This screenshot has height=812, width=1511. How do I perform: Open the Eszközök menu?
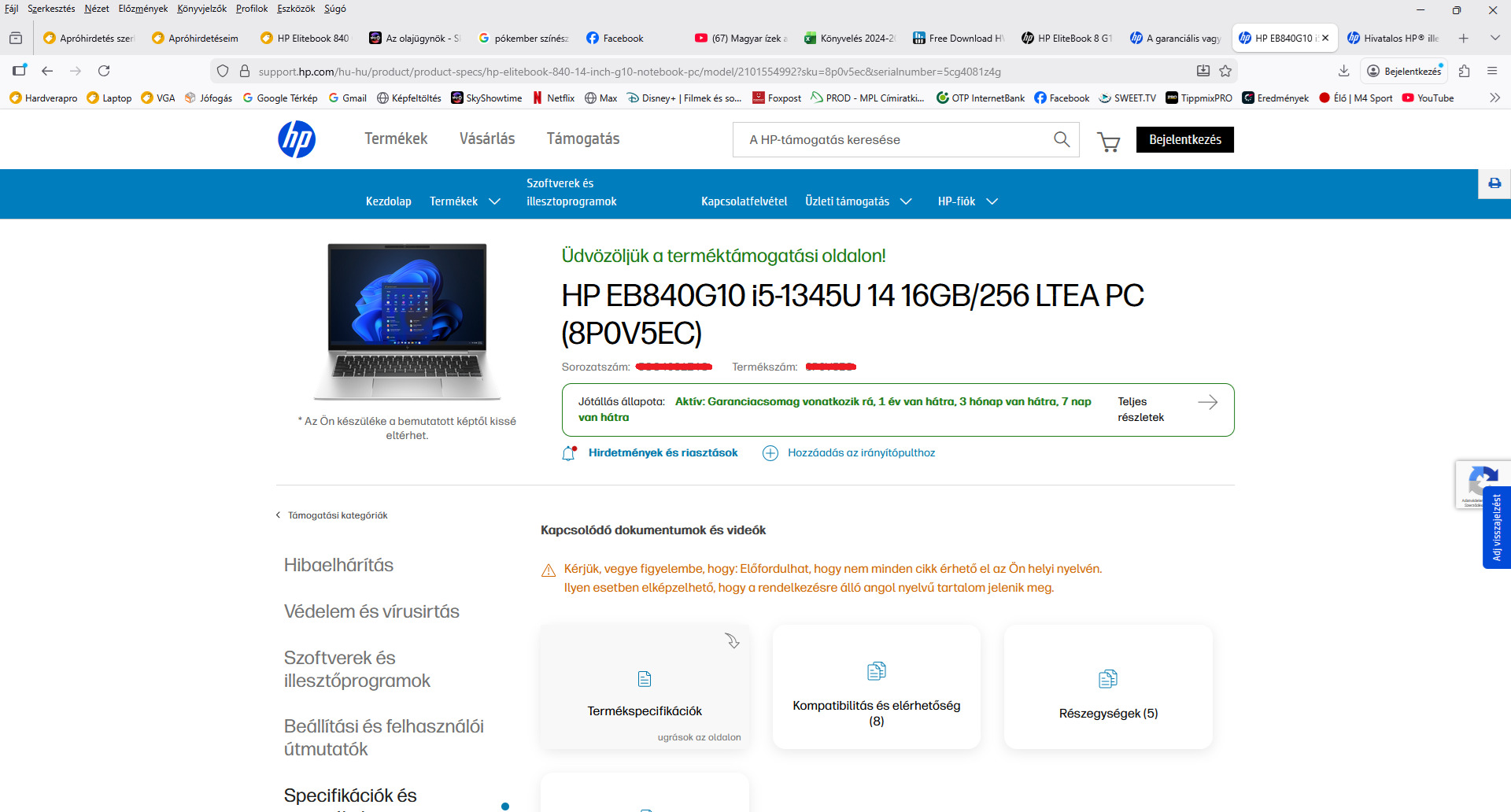point(296,9)
